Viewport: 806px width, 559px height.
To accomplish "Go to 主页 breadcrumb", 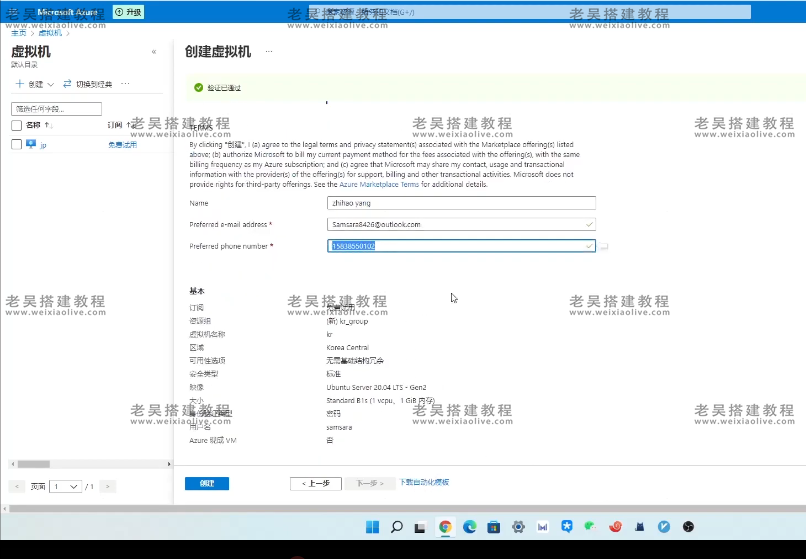I will pos(19,33).
